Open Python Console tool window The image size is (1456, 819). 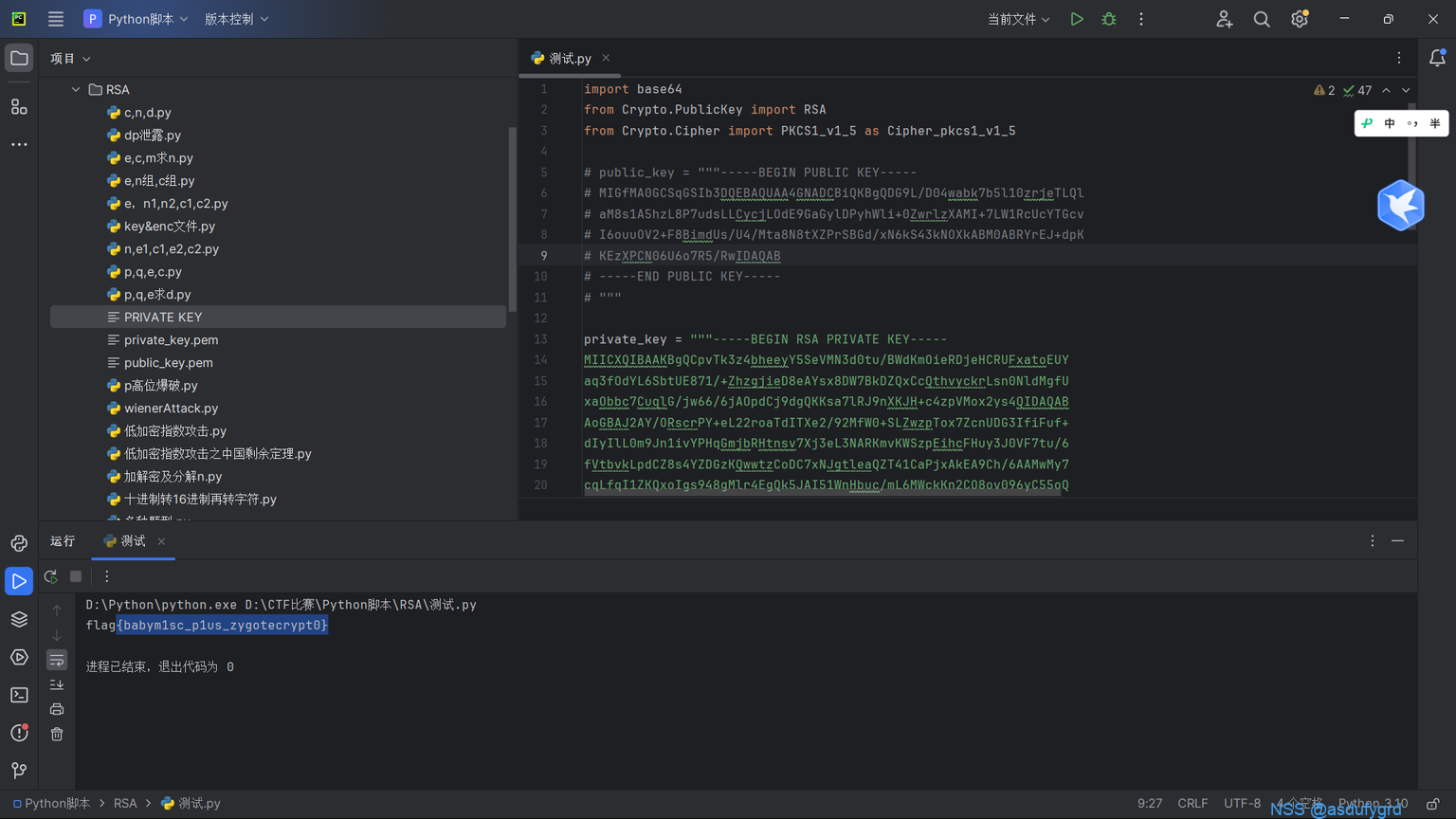tap(19, 543)
